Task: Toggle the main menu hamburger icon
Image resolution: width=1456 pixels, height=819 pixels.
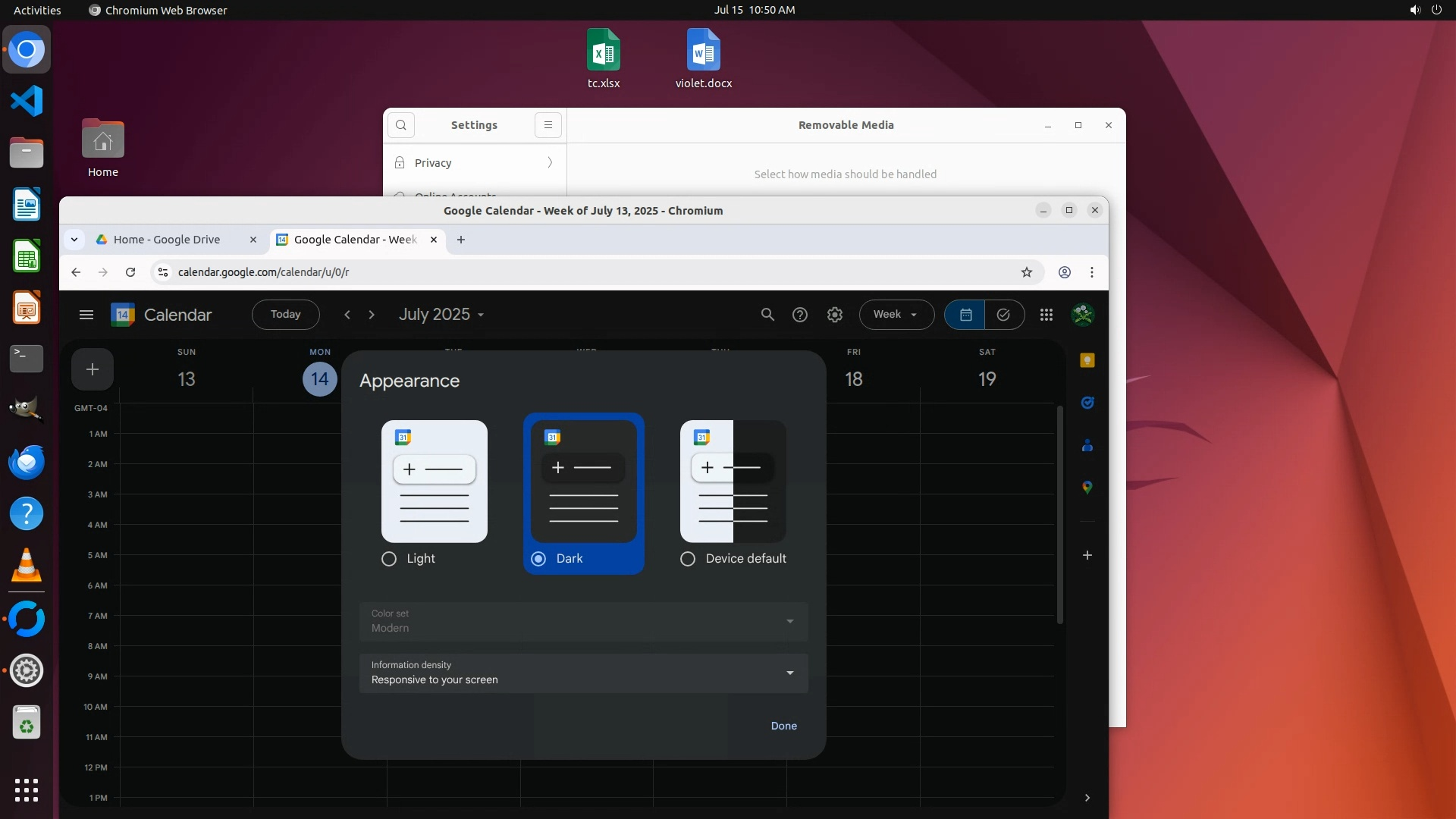Action: [x=86, y=315]
